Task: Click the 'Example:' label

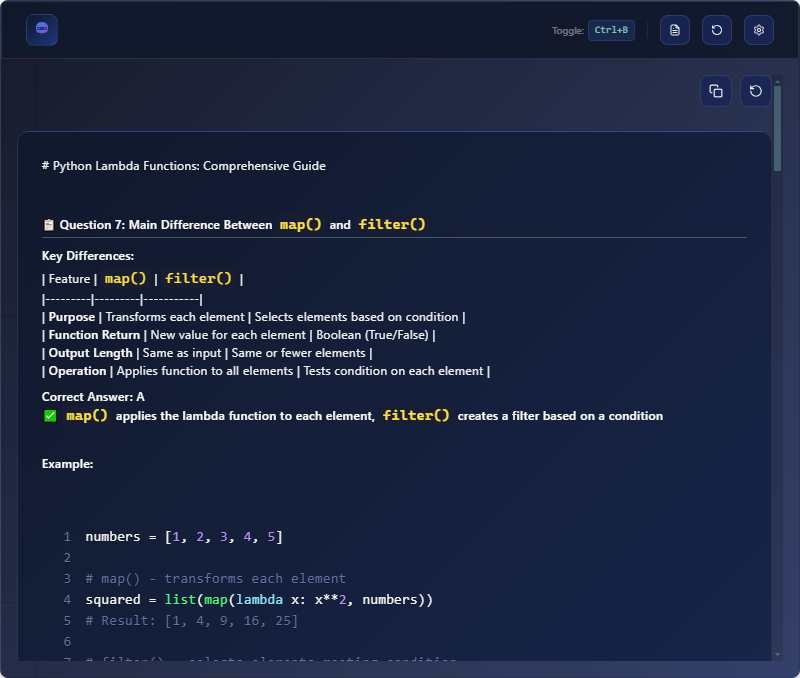Action: click(x=67, y=464)
